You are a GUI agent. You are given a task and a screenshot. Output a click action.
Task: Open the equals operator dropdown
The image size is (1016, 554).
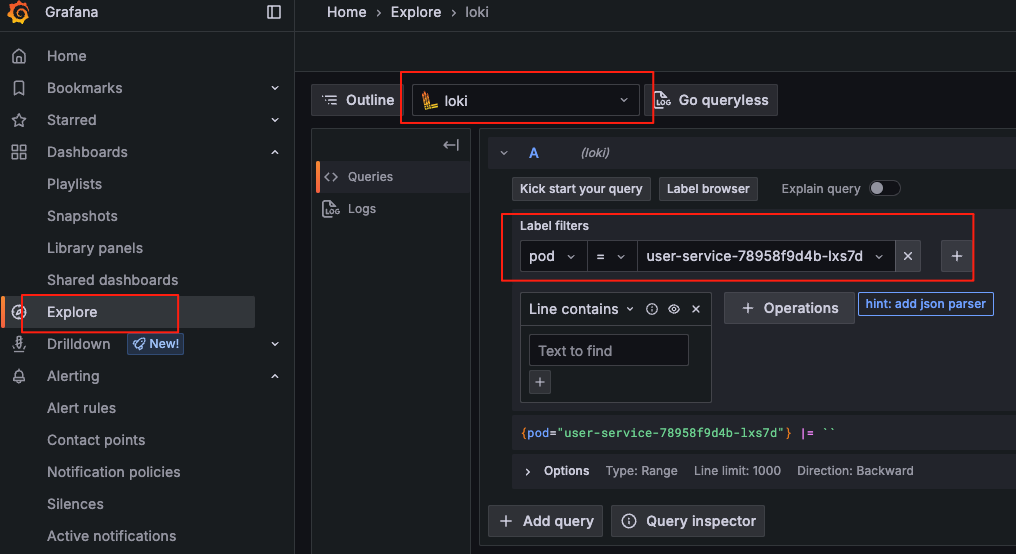click(611, 256)
